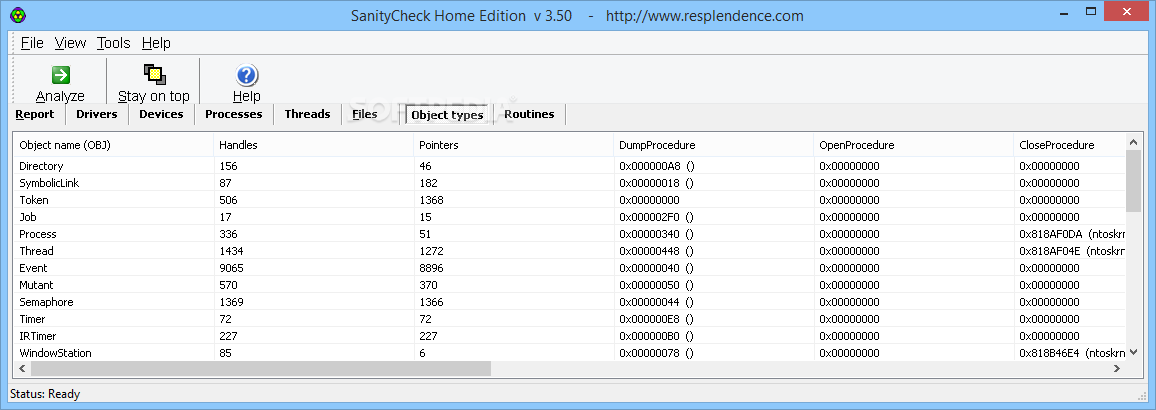Select the Token row
The width and height of the screenshot is (1156, 410).
point(570,200)
